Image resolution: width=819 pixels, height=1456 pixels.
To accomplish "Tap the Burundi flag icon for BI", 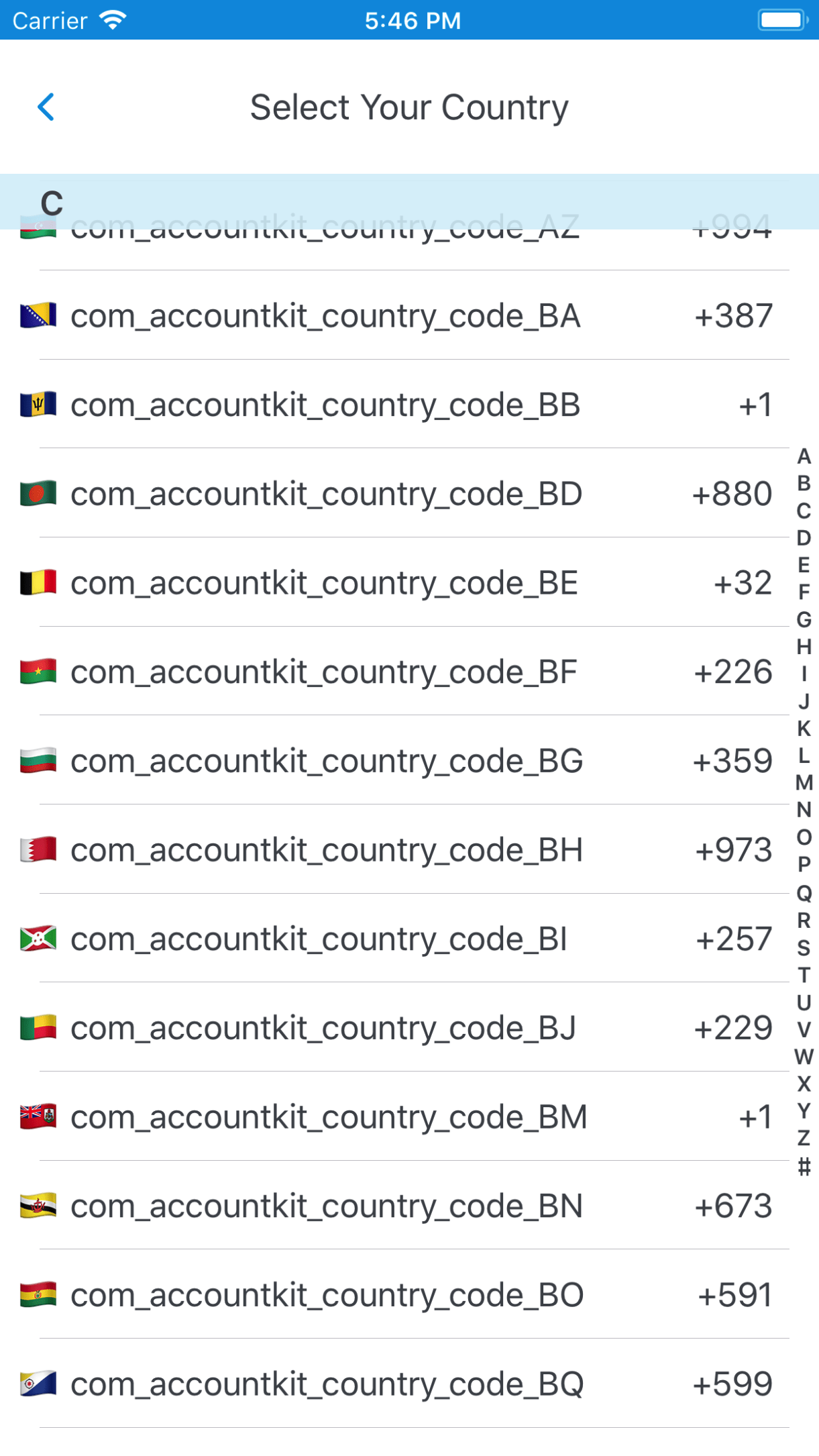I will [38, 939].
